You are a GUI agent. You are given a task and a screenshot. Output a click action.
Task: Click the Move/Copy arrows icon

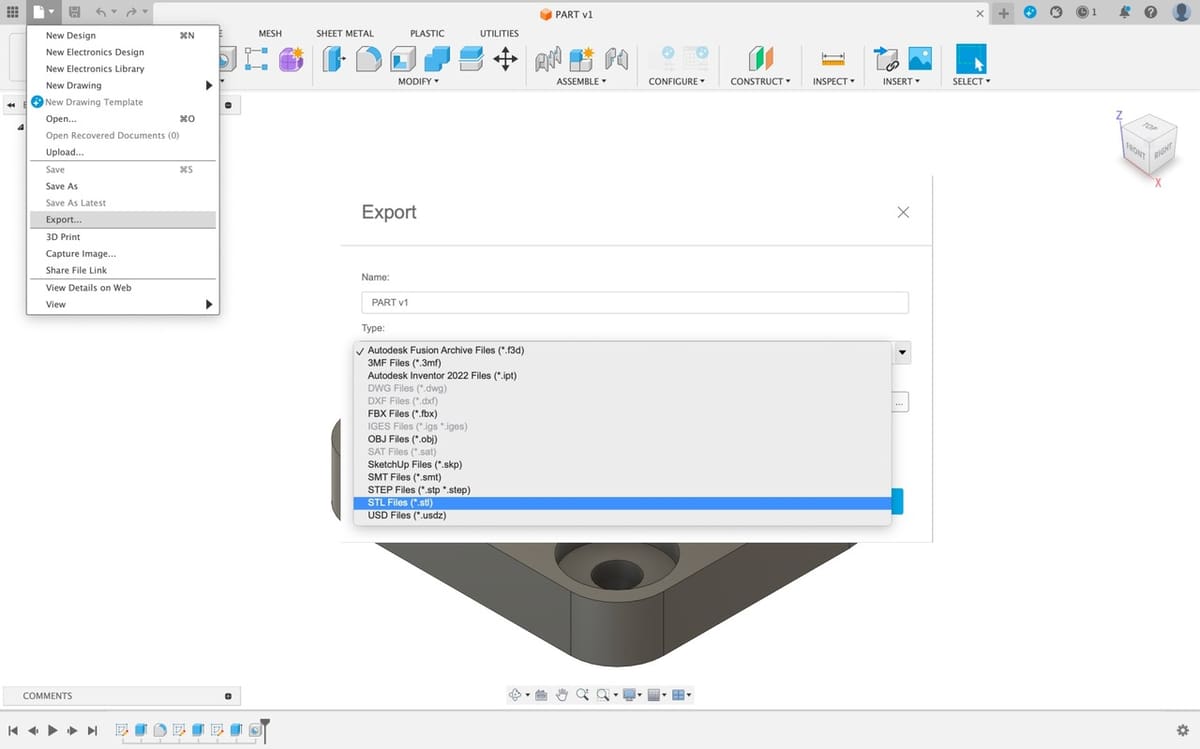pyautogui.click(x=505, y=59)
